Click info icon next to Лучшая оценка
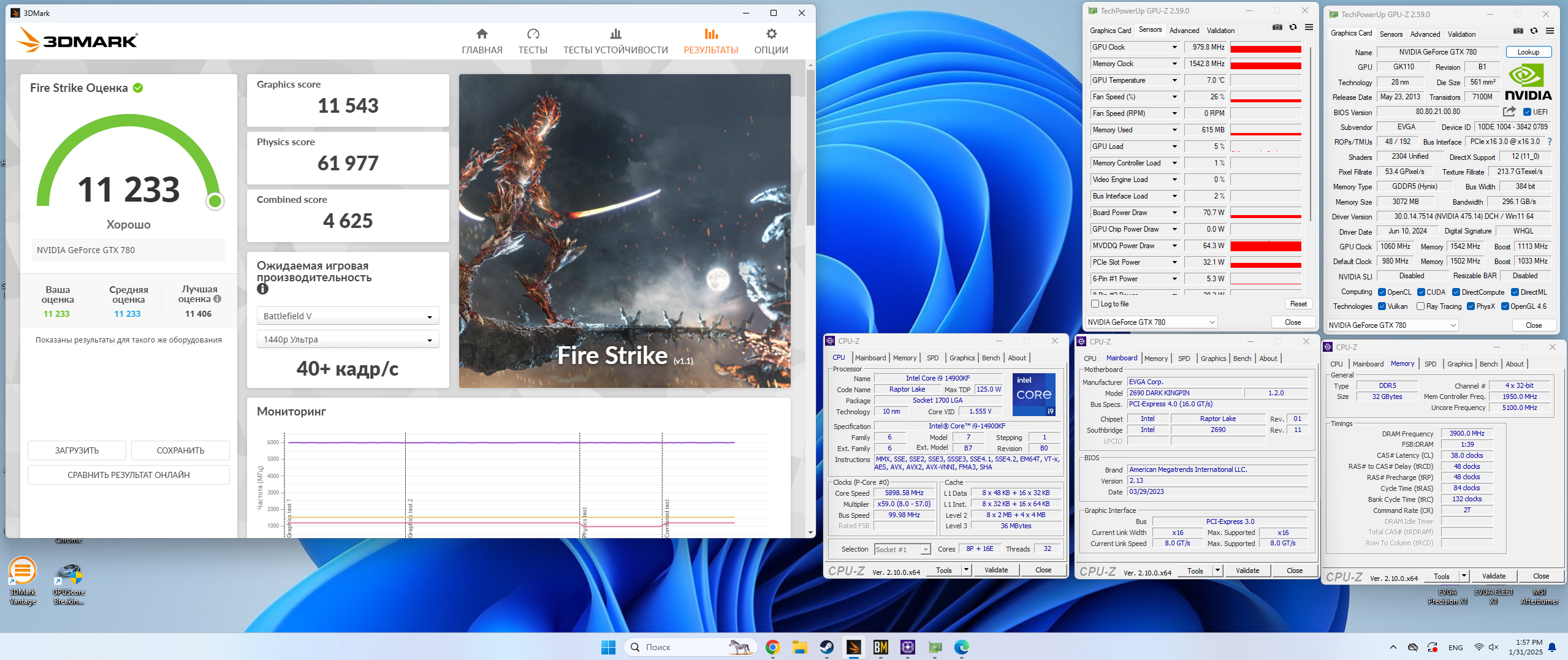The height and width of the screenshot is (660, 1568). [x=217, y=299]
